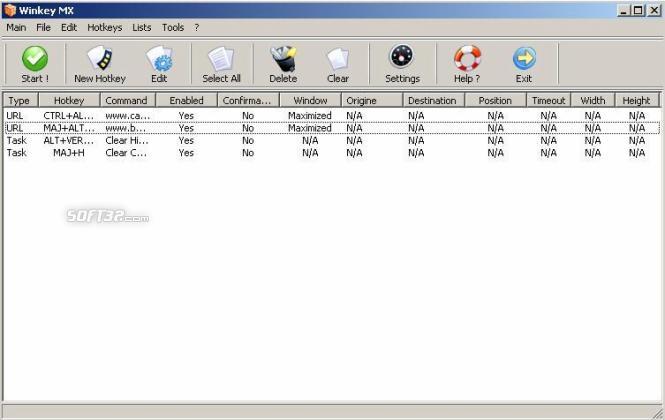Close the Winkey MX window
Image resolution: width=665 pixels, height=420 pixels.
654,11
